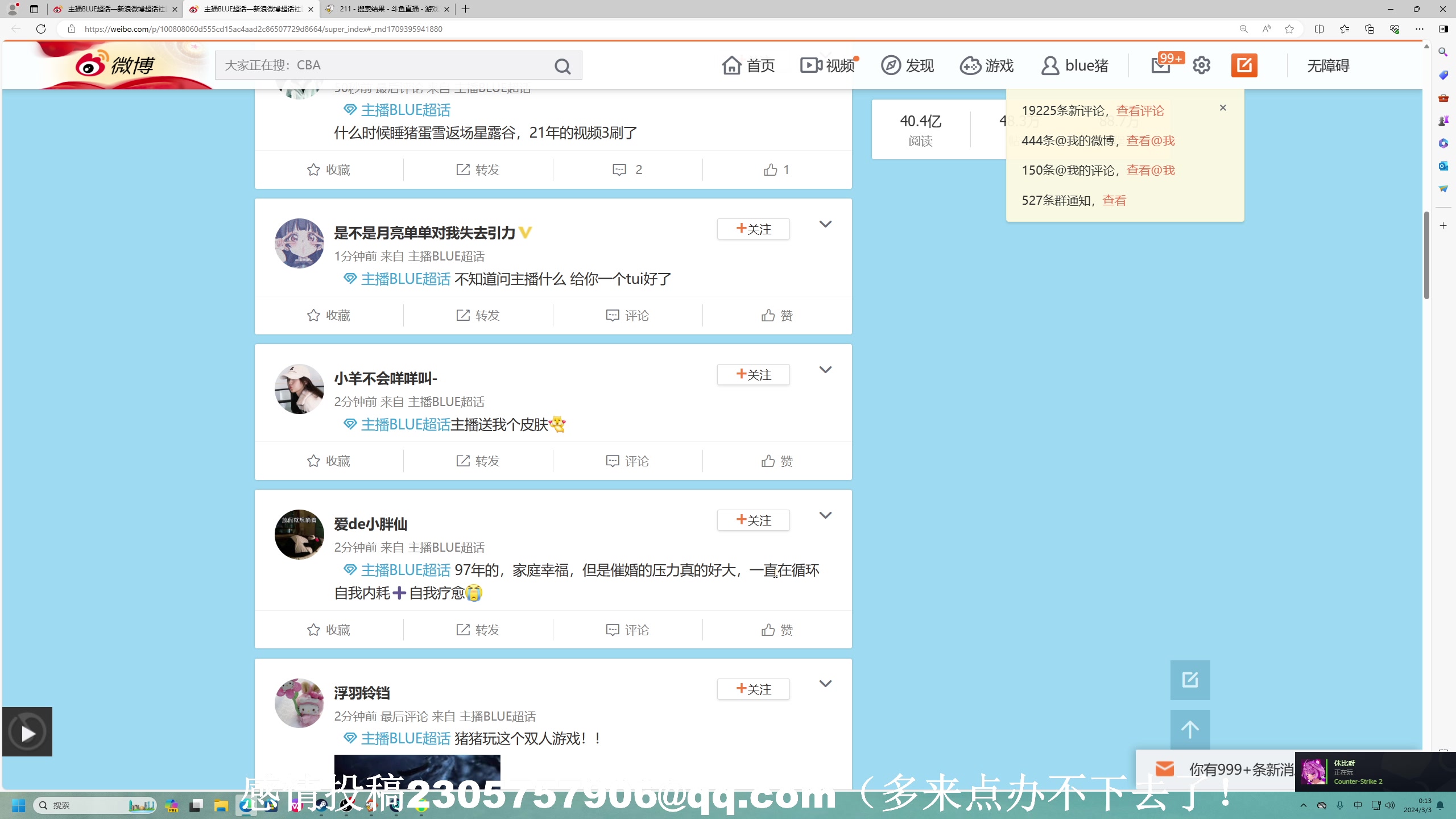1456x819 pixels.
Task: Favorite the tui好了 post with 收藏
Action: [329, 315]
